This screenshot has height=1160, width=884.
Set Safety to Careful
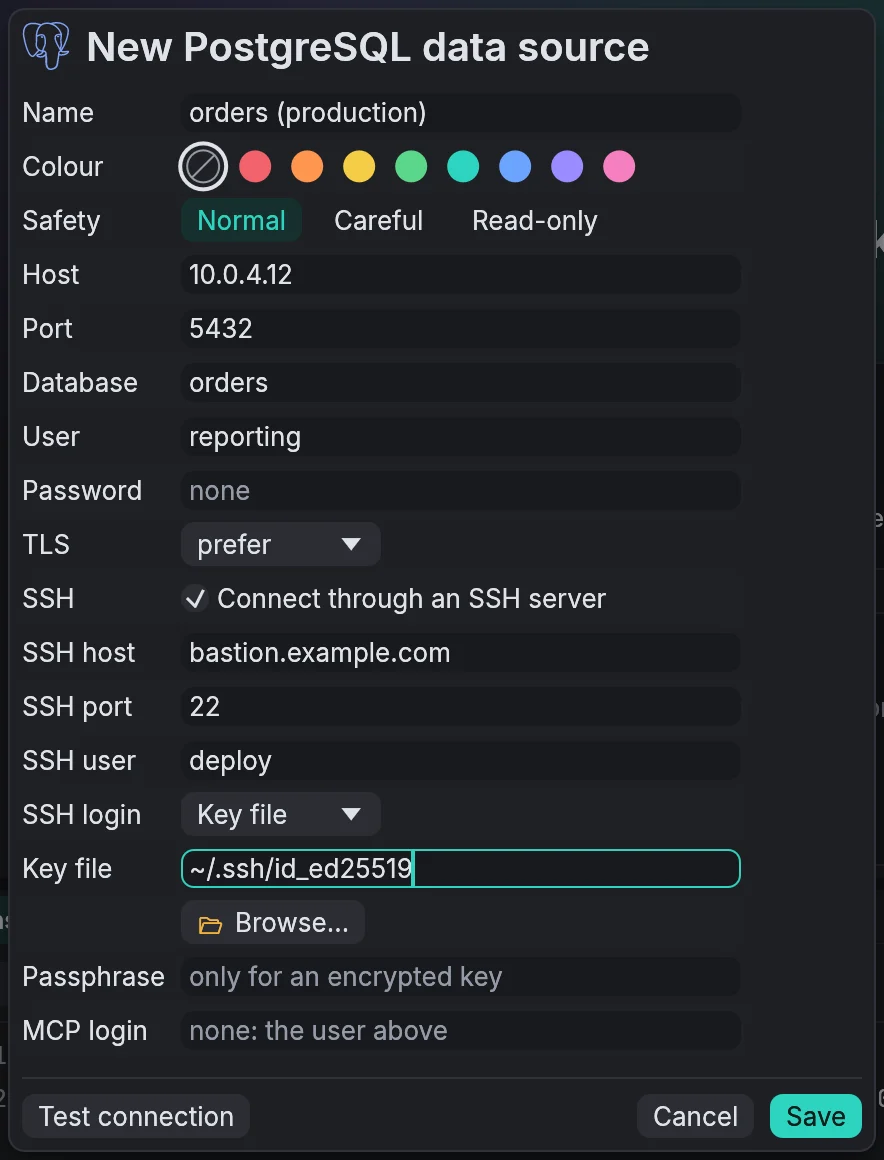tap(379, 220)
